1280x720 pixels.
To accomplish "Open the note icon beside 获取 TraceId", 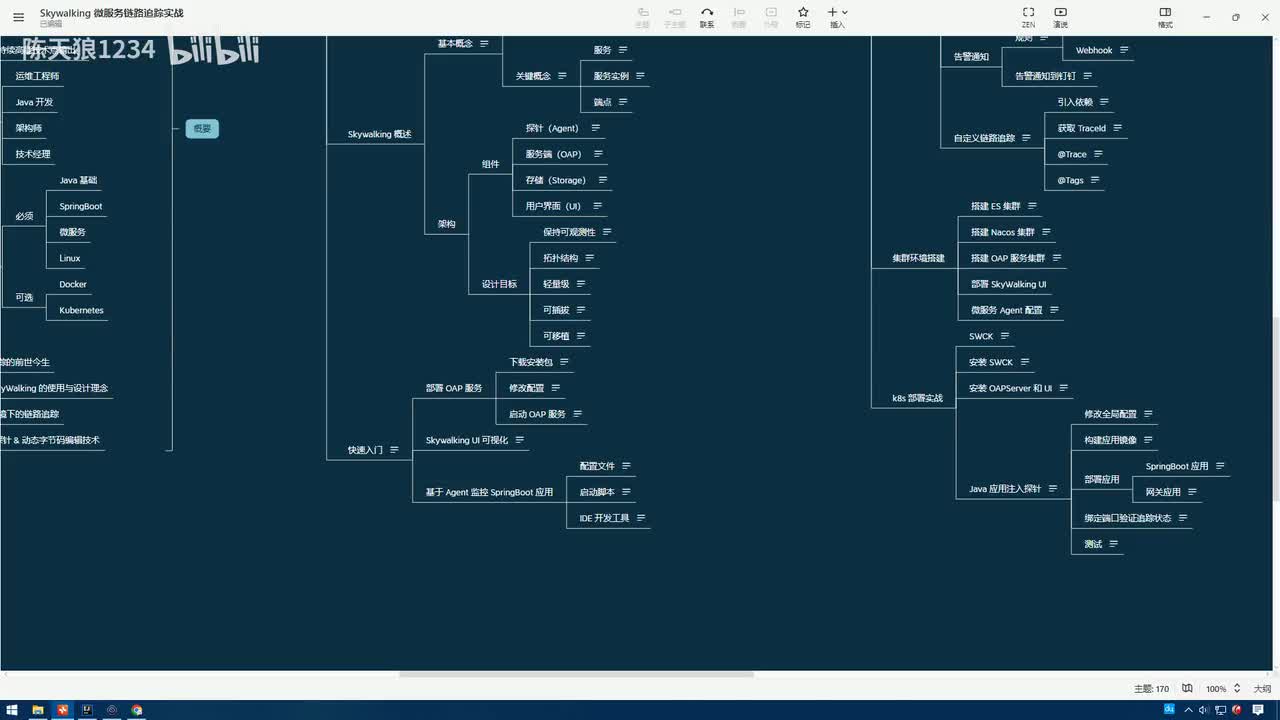I will coord(1118,128).
